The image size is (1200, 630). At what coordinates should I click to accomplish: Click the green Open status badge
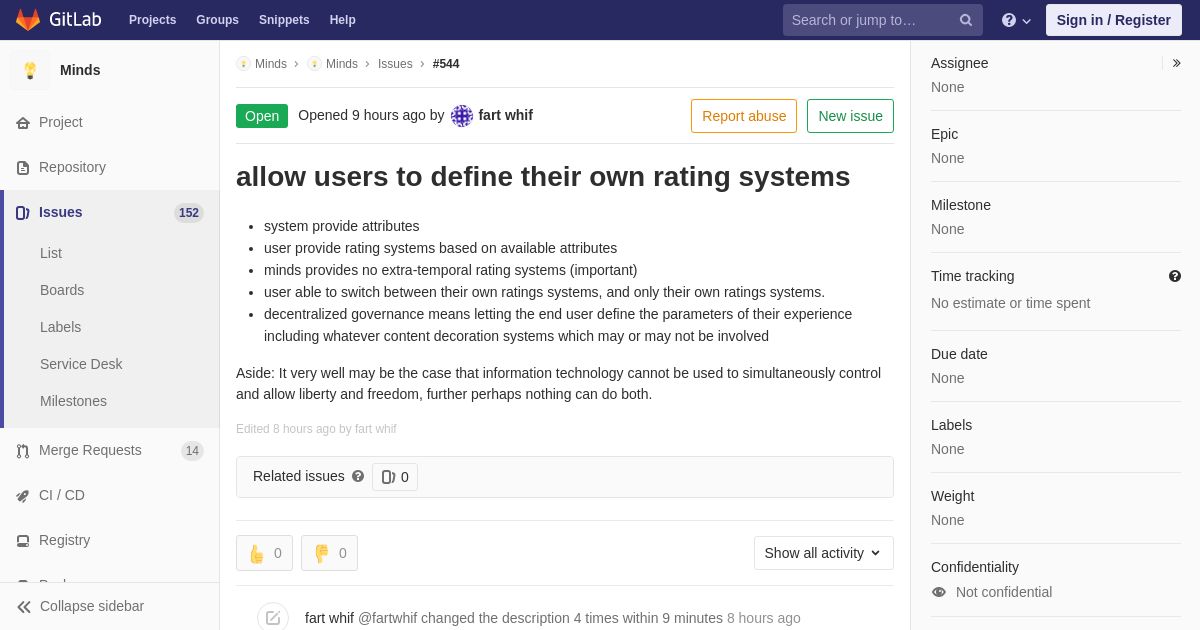pyautogui.click(x=262, y=116)
